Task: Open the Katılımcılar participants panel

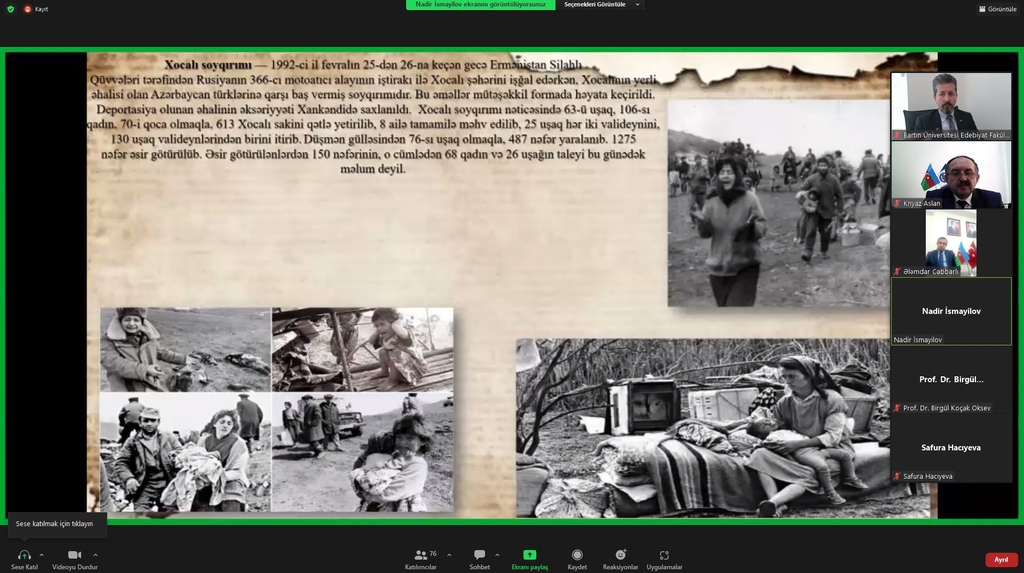Action: click(x=421, y=555)
